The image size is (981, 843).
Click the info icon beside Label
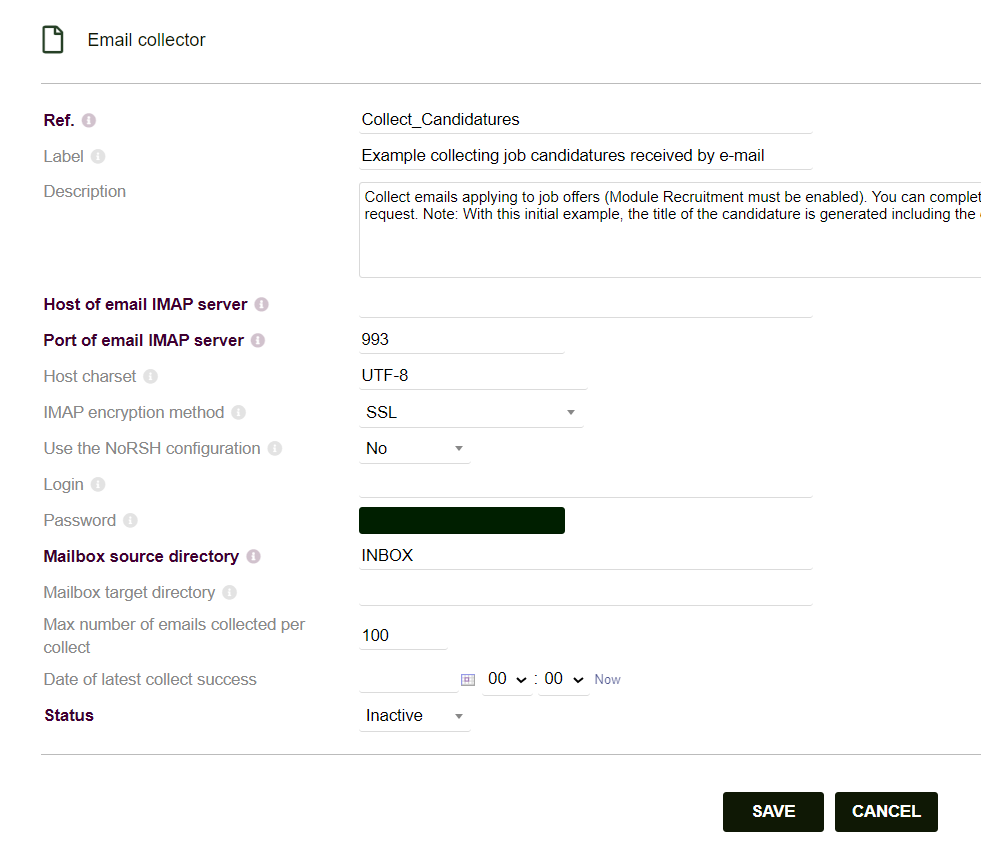tap(98, 157)
